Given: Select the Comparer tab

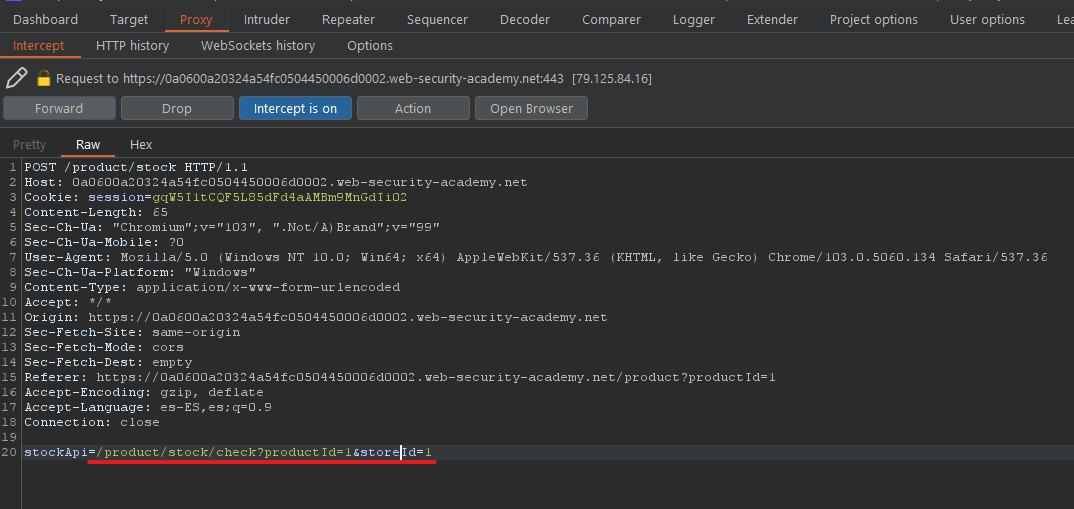Looking at the screenshot, I should (611, 20).
